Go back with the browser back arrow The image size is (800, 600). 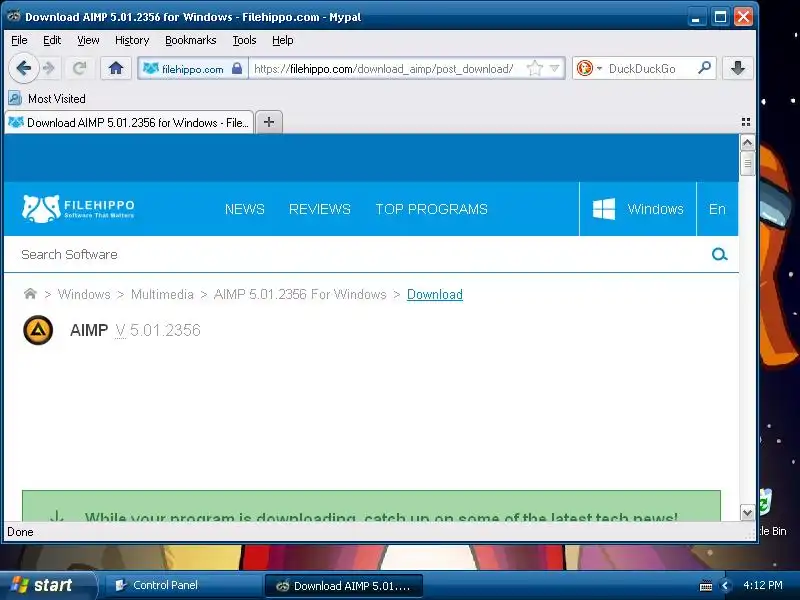coord(23,68)
